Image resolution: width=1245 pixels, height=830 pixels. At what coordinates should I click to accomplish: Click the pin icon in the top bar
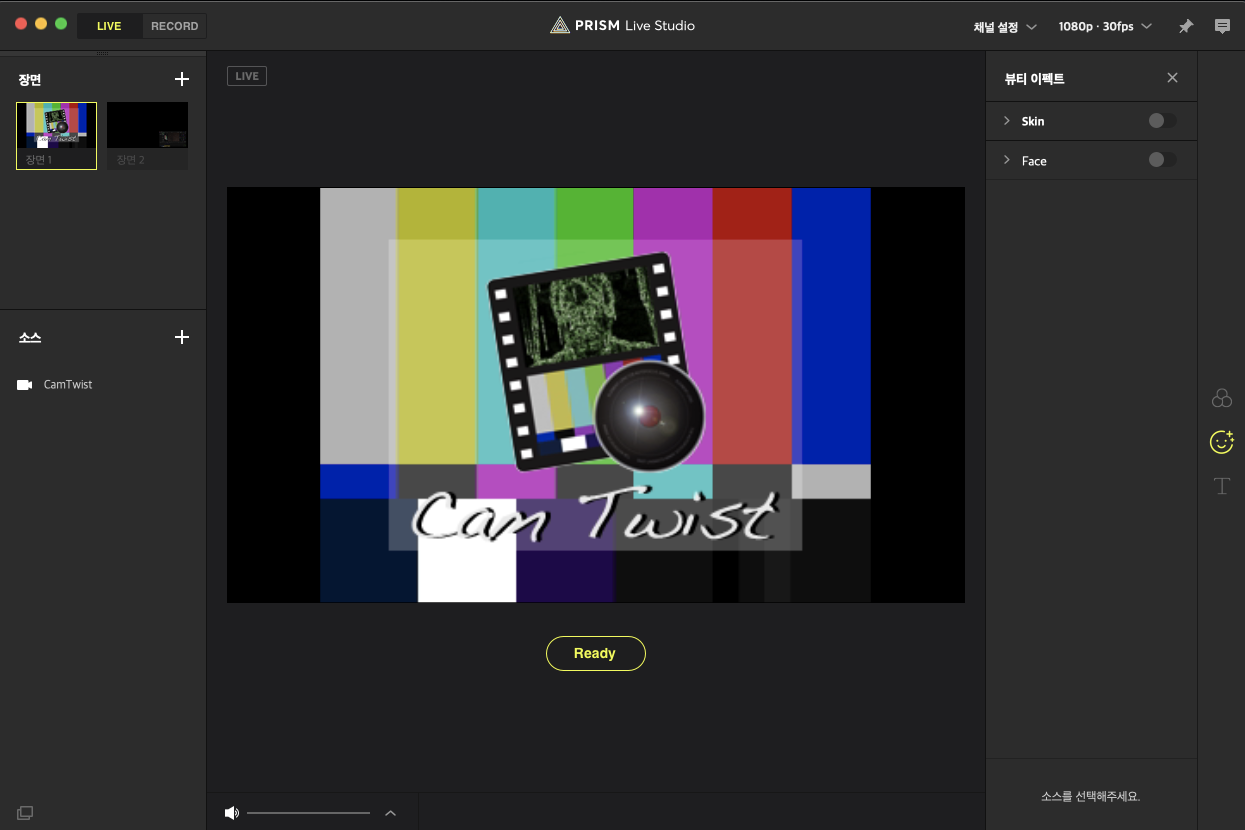(x=1186, y=26)
